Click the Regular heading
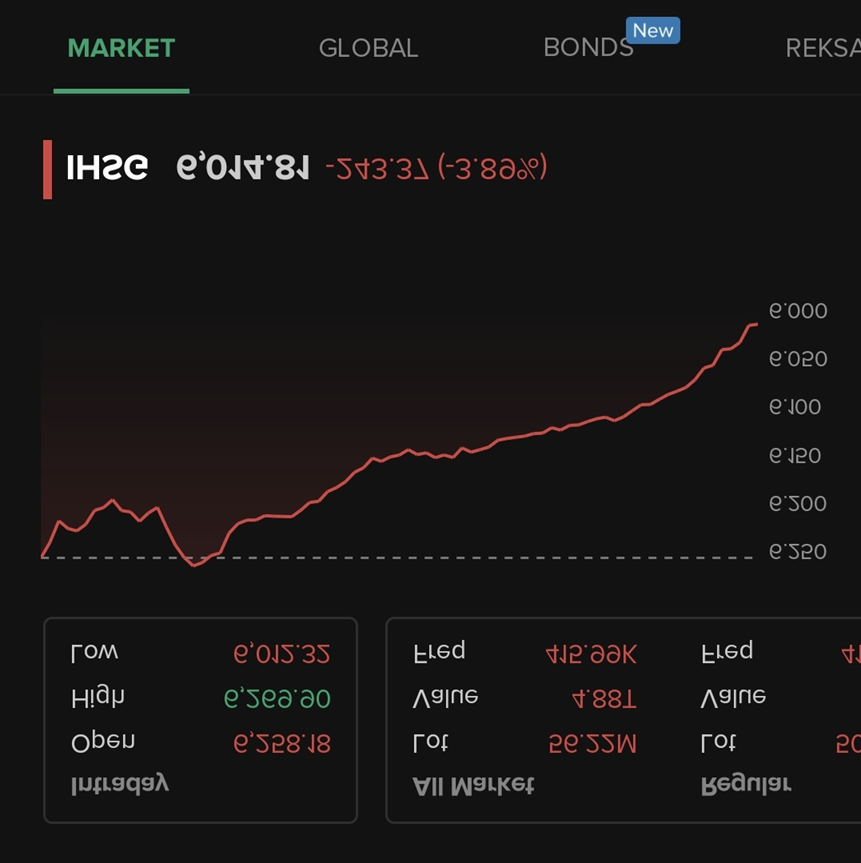The height and width of the screenshot is (863, 861). [746, 785]
